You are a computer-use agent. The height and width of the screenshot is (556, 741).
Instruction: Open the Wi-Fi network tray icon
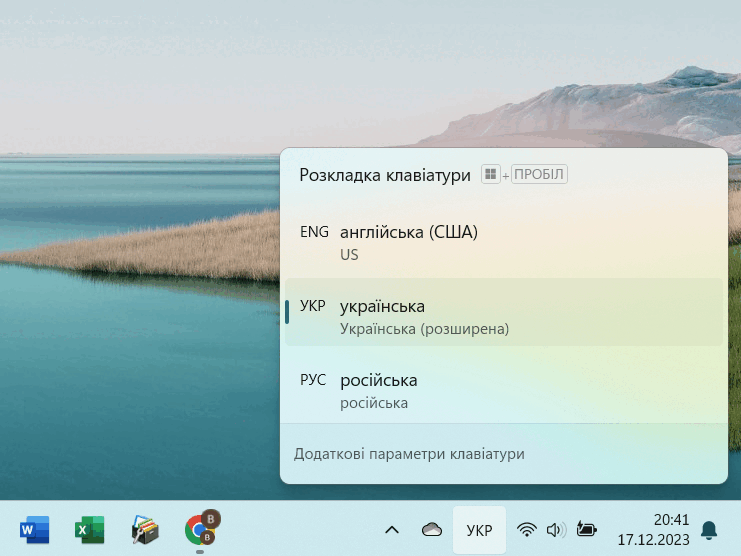coord(526,530)
